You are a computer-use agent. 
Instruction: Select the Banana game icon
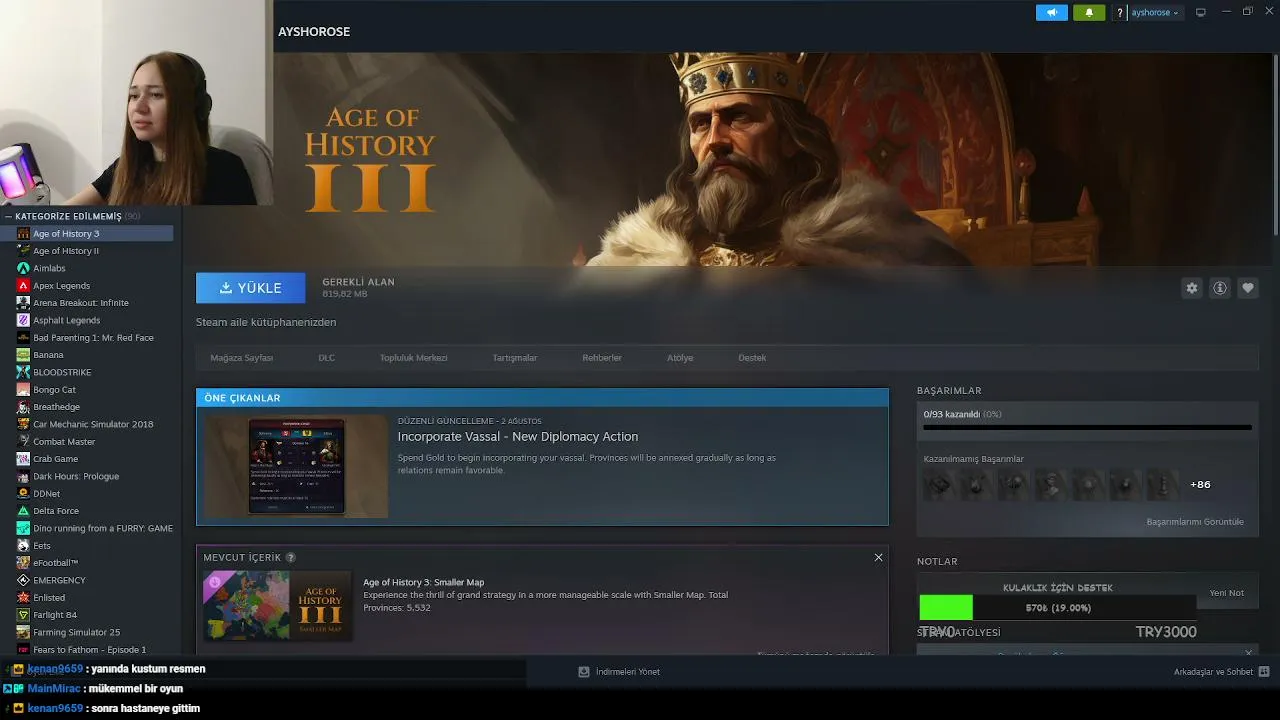(23, 355)
